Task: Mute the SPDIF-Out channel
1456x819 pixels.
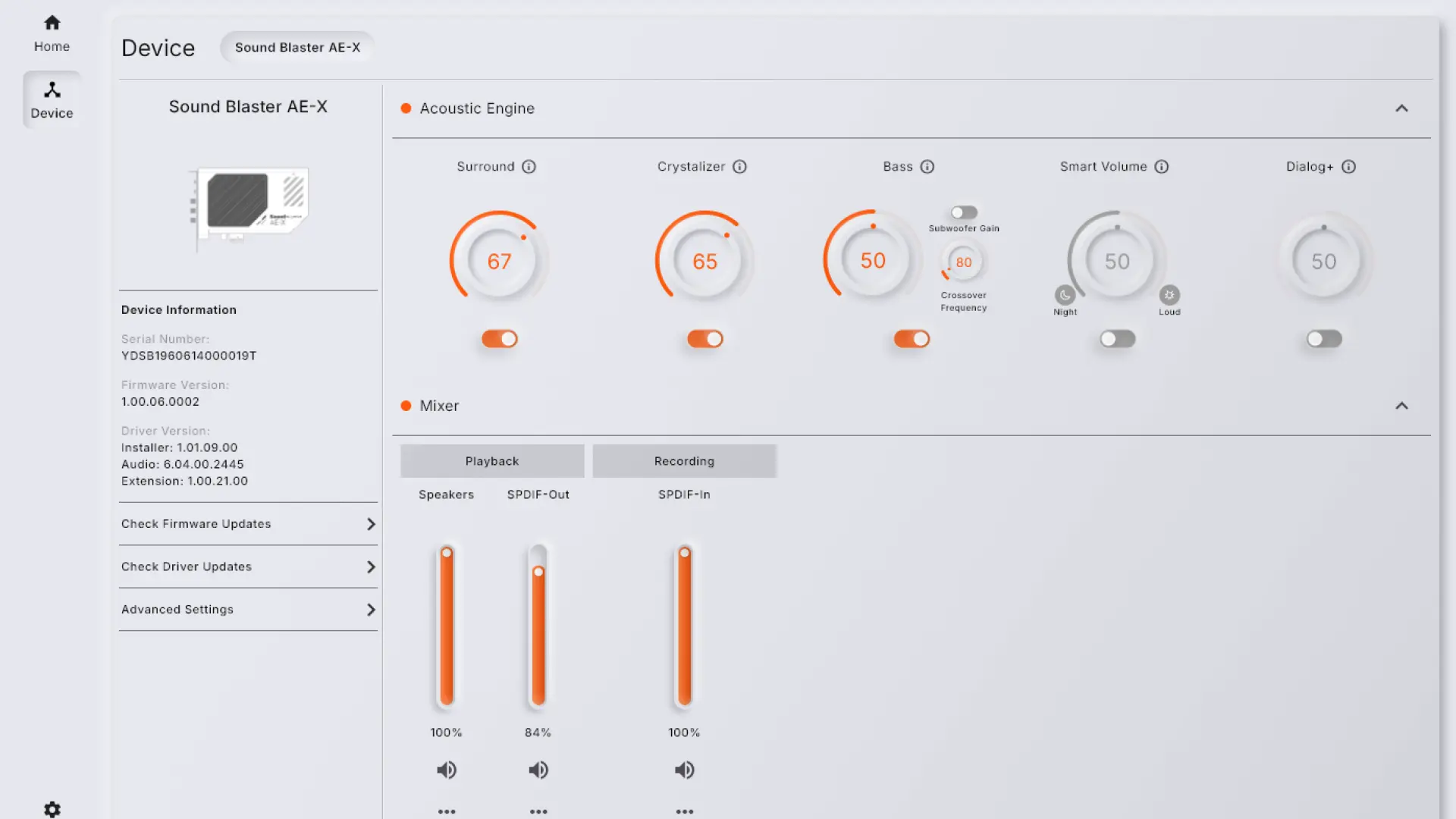Action: tap(538, 770)
